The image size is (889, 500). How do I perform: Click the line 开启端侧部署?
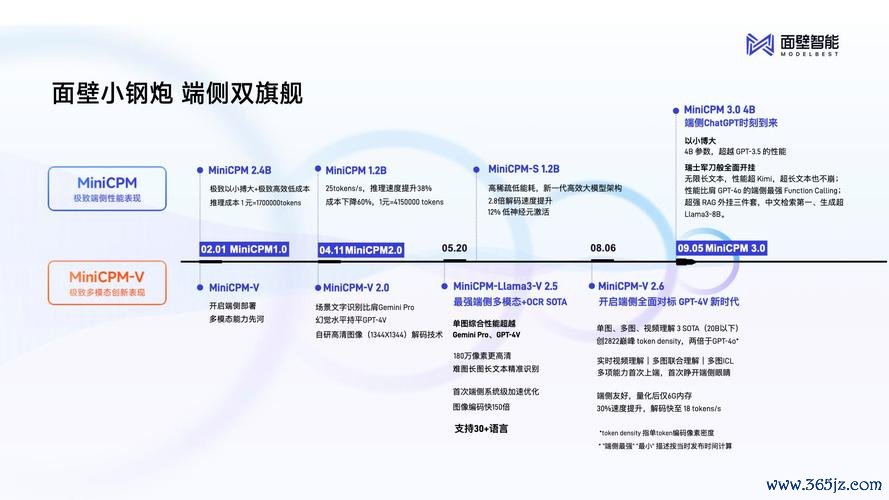coord(232,306)
